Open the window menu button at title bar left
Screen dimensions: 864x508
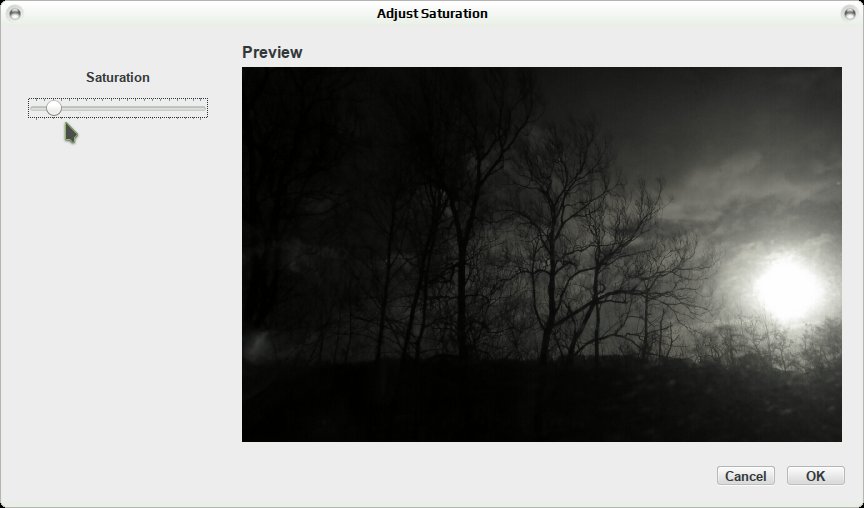click(x=15, y=13)
